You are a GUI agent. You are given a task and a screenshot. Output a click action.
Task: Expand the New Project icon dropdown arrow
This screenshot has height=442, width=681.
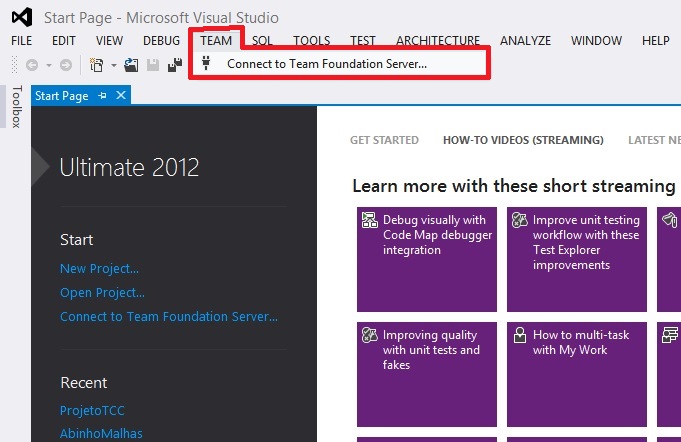pos(114,66)
